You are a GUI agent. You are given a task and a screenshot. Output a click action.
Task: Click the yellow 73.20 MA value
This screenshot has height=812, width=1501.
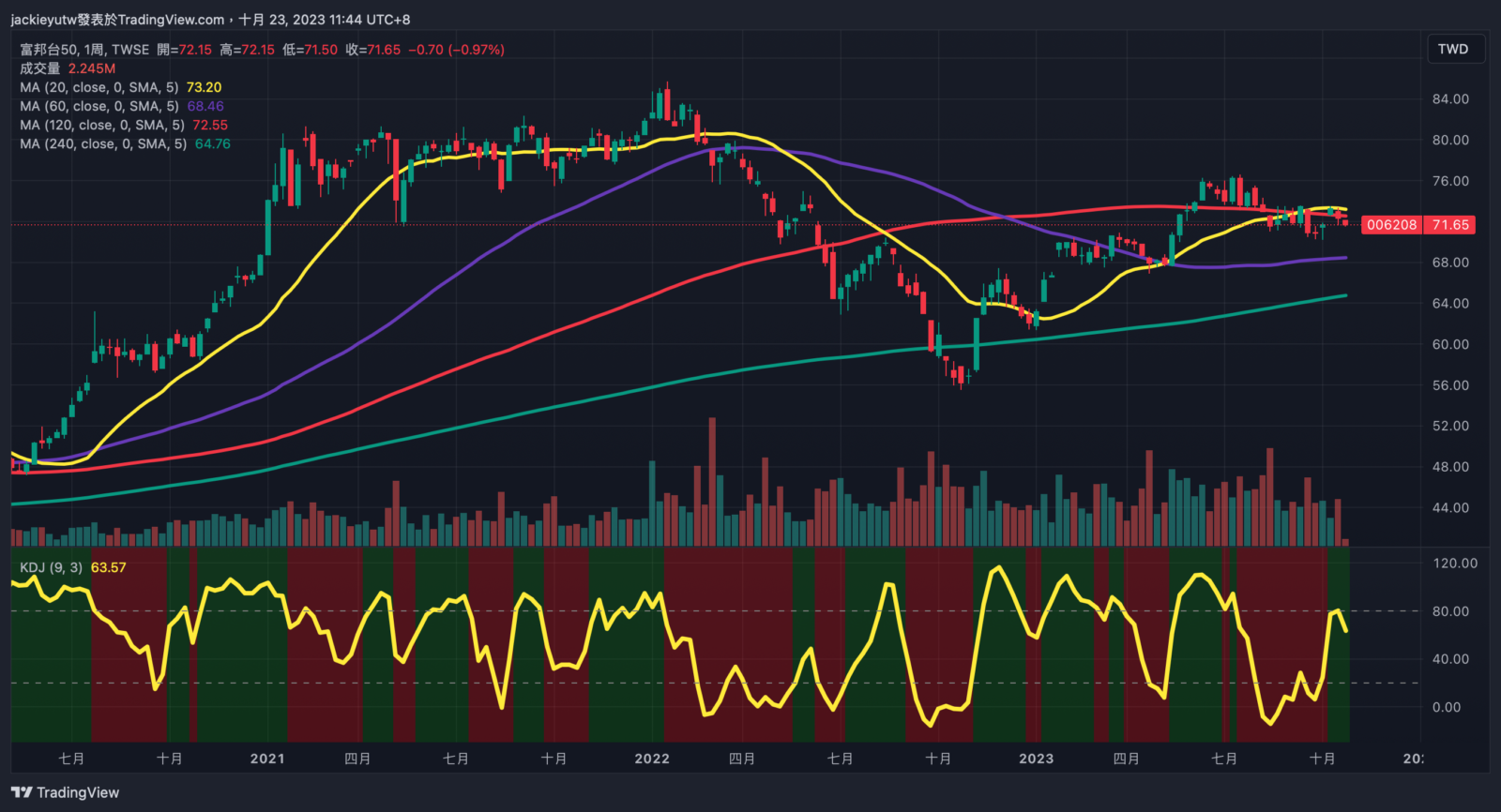coord(204,87)
